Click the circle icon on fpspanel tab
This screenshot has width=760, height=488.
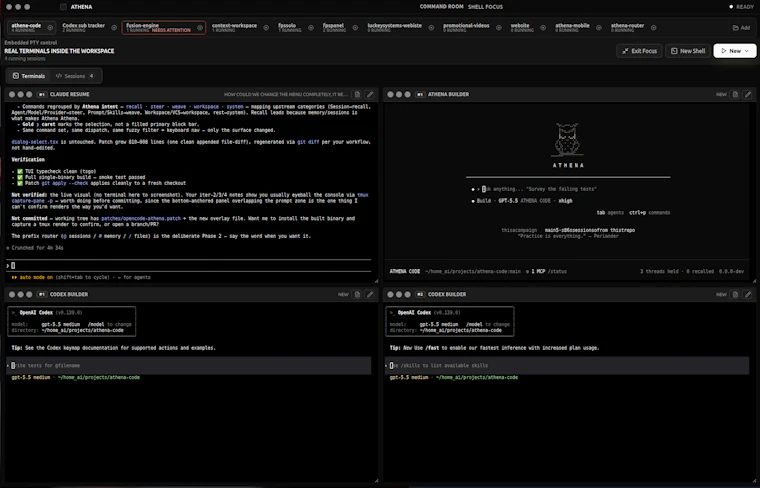pyautogui.click(x=355, y=28)
